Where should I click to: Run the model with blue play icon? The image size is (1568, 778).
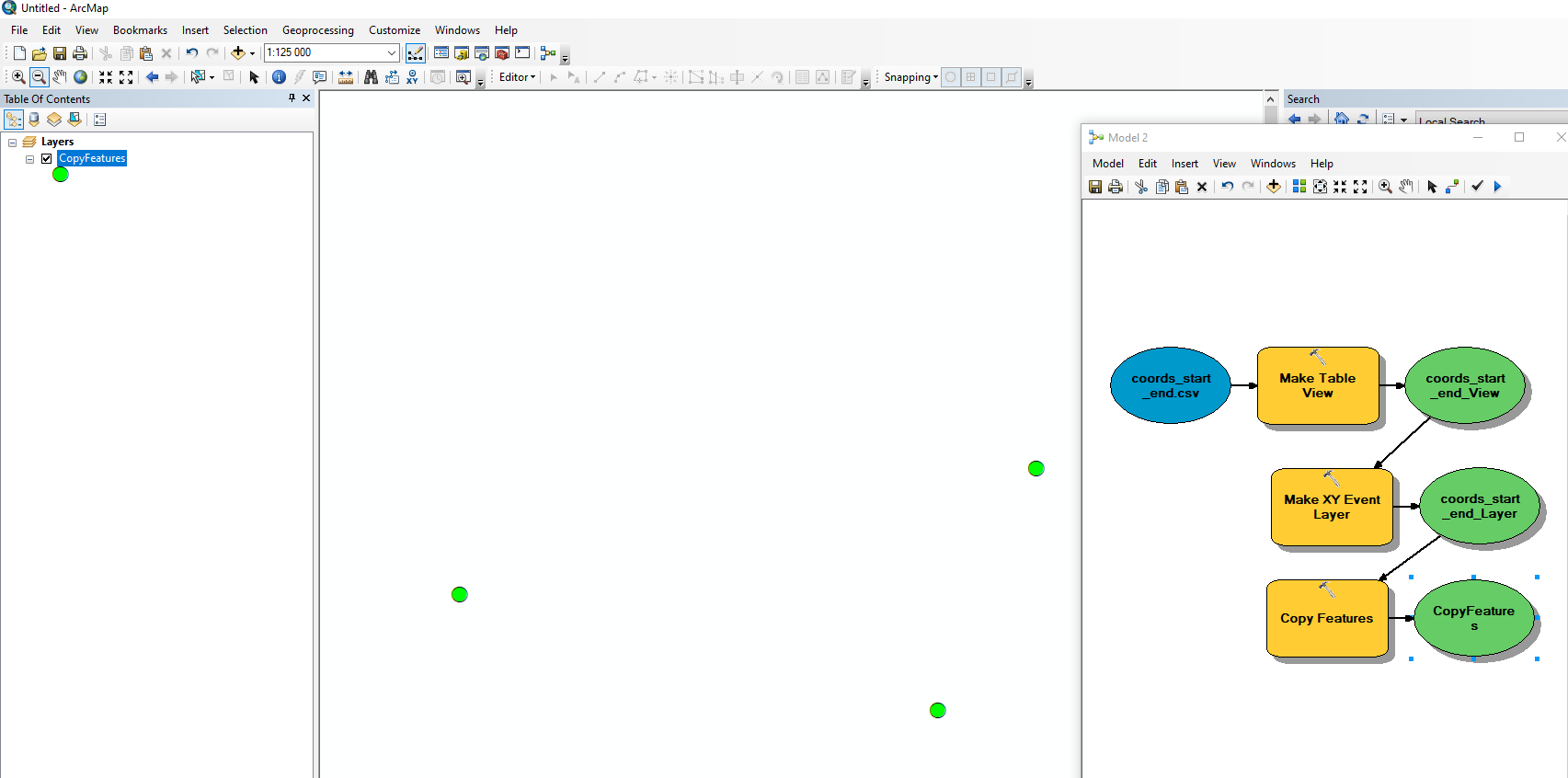[1497, 187]
